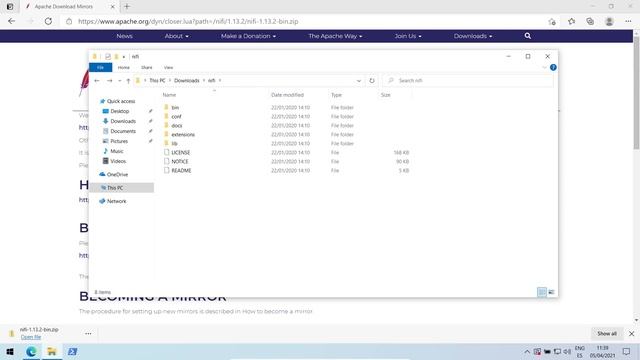Click Downloads in the Explorer breadcrumb path
The width and height of the screenshot is (640, 360).
pyautogui.click(x=187, y=81)
